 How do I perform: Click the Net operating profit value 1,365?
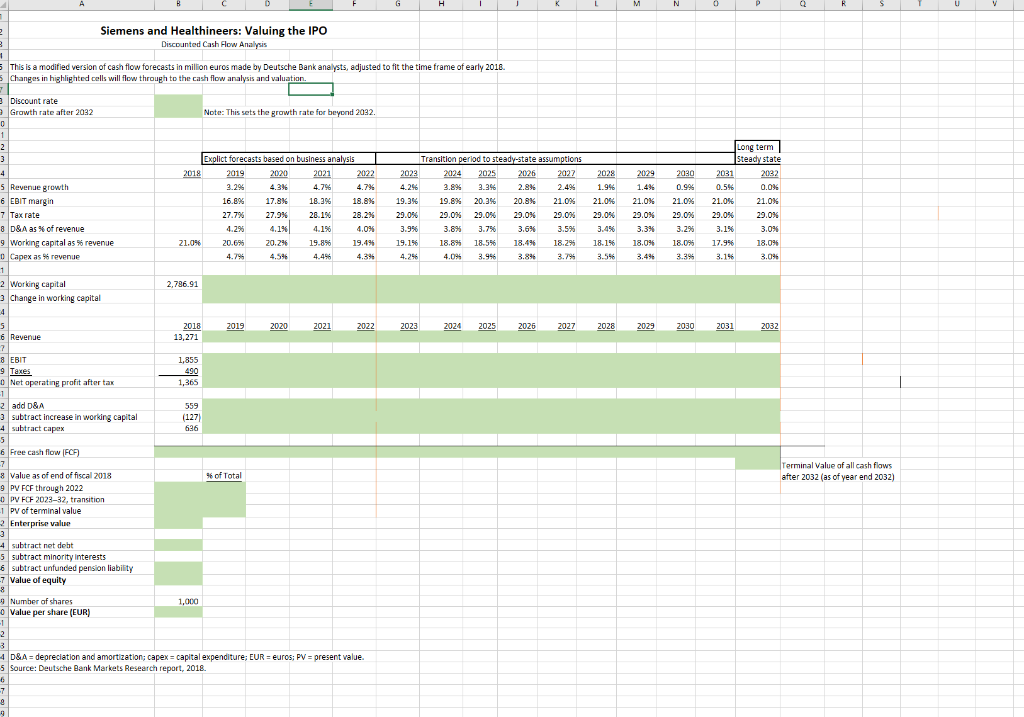[188, 383]
